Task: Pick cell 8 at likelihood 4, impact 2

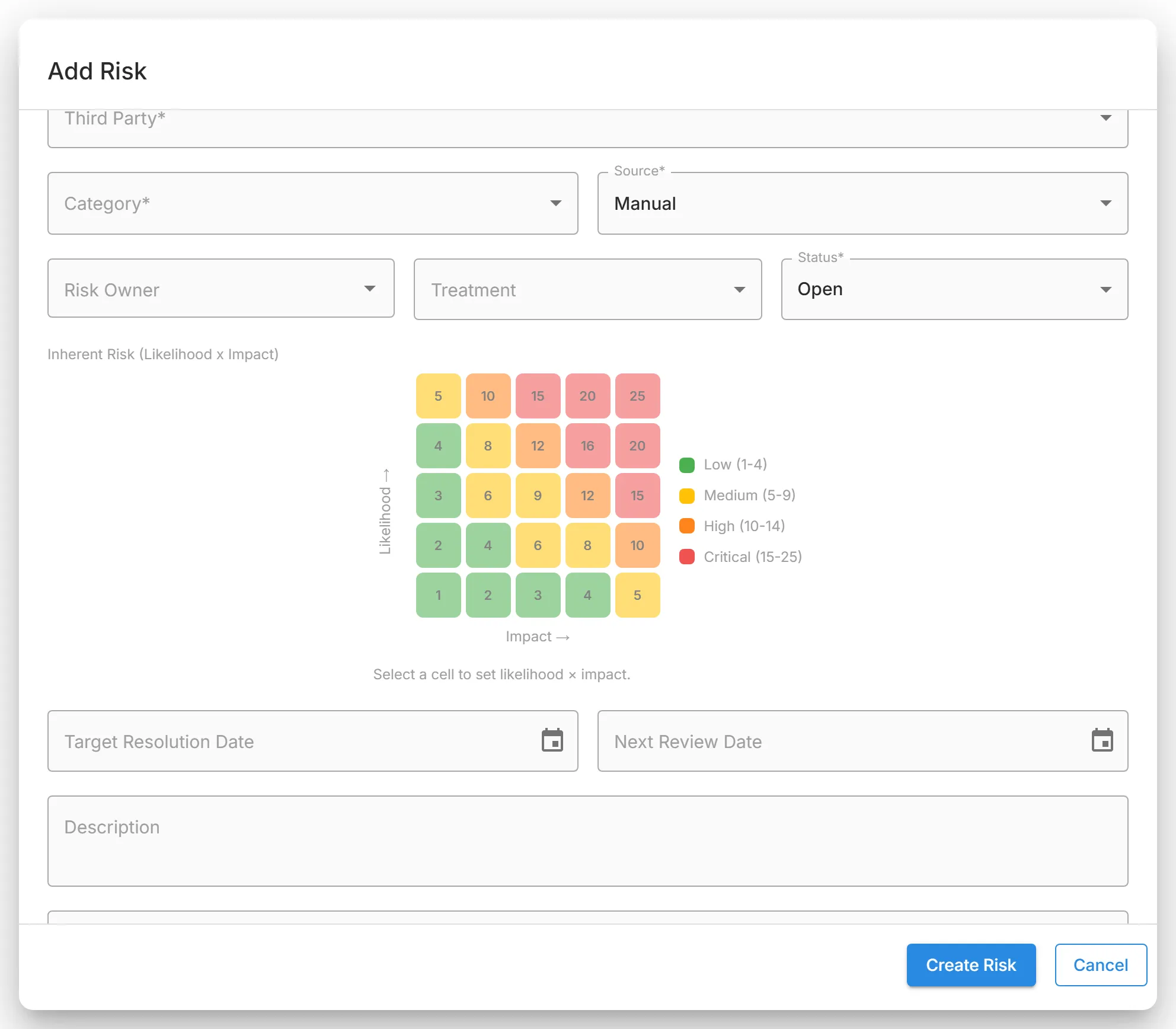Action: pos(488,446)
